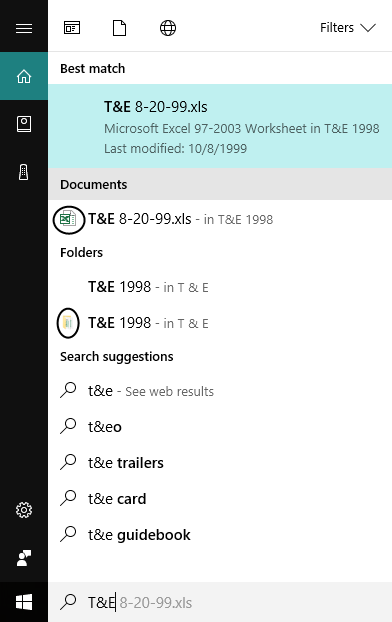Select t&e See web results suggestion
Screen dimensions: 392x622
coord(220,391)
